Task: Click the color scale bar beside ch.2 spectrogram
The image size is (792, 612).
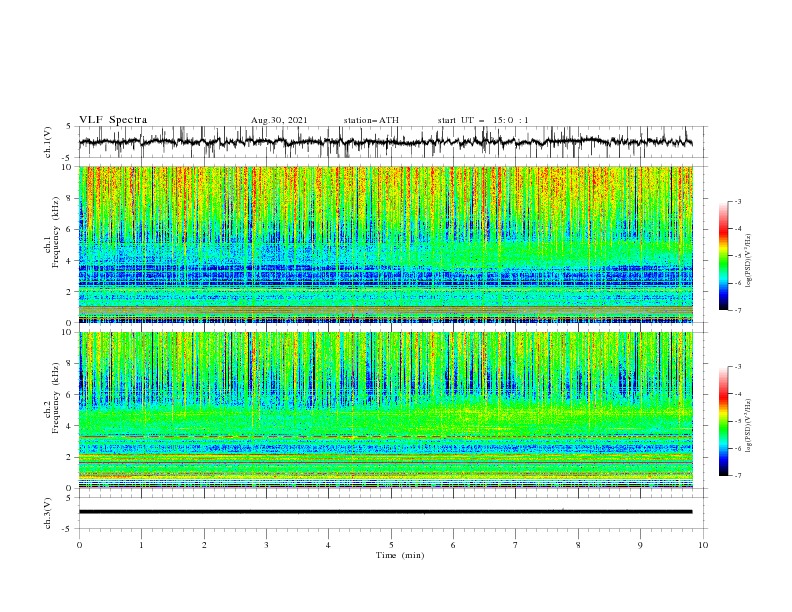Action: [x=723, y=421]
